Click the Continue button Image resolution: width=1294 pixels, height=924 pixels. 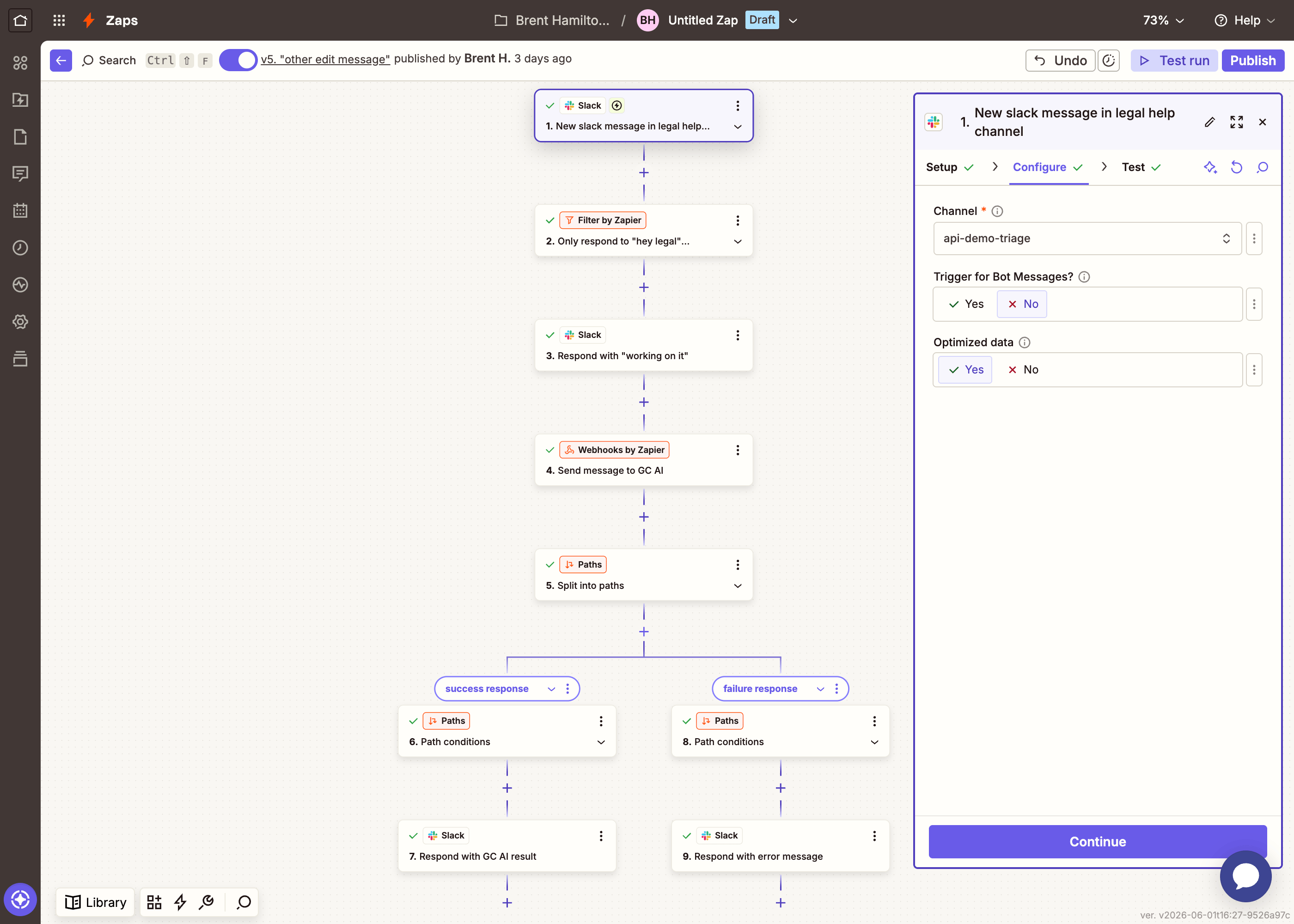[1097, 842]
